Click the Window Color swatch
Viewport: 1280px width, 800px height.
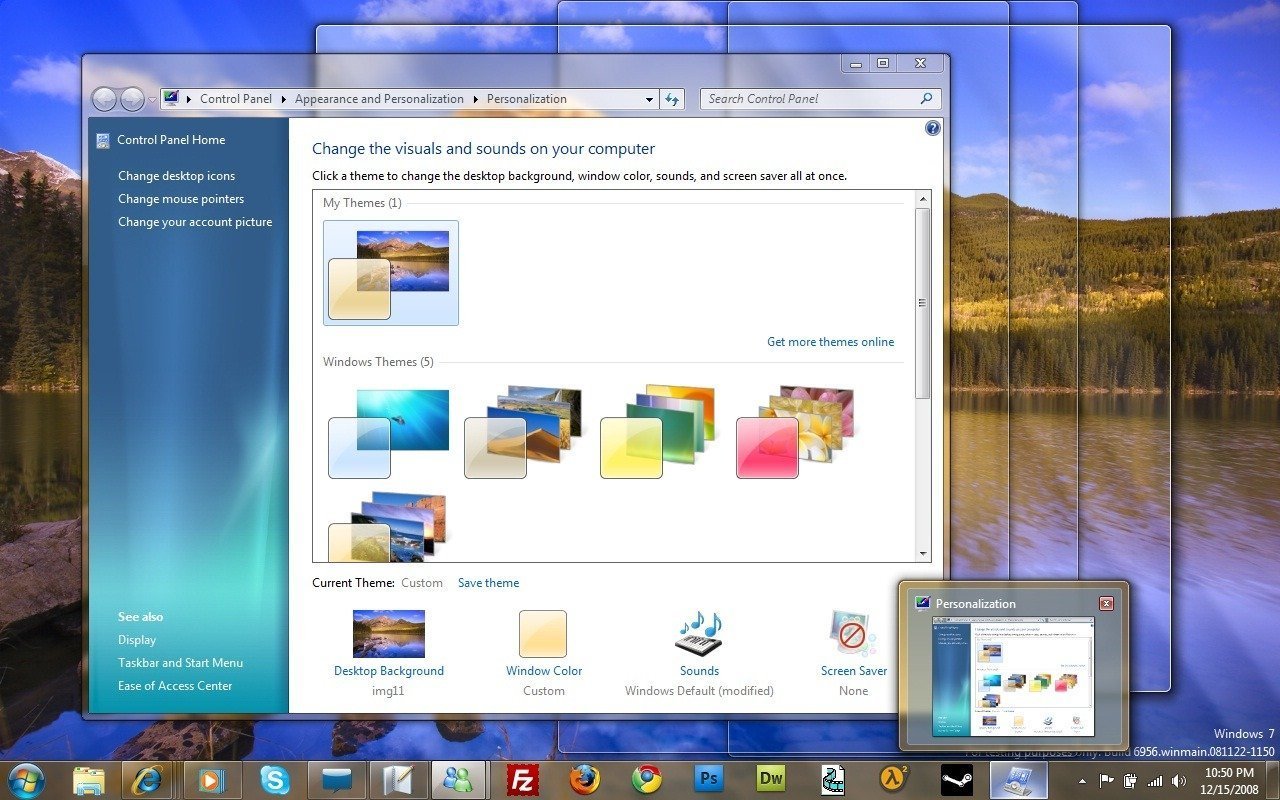click(x=542, y=635)
